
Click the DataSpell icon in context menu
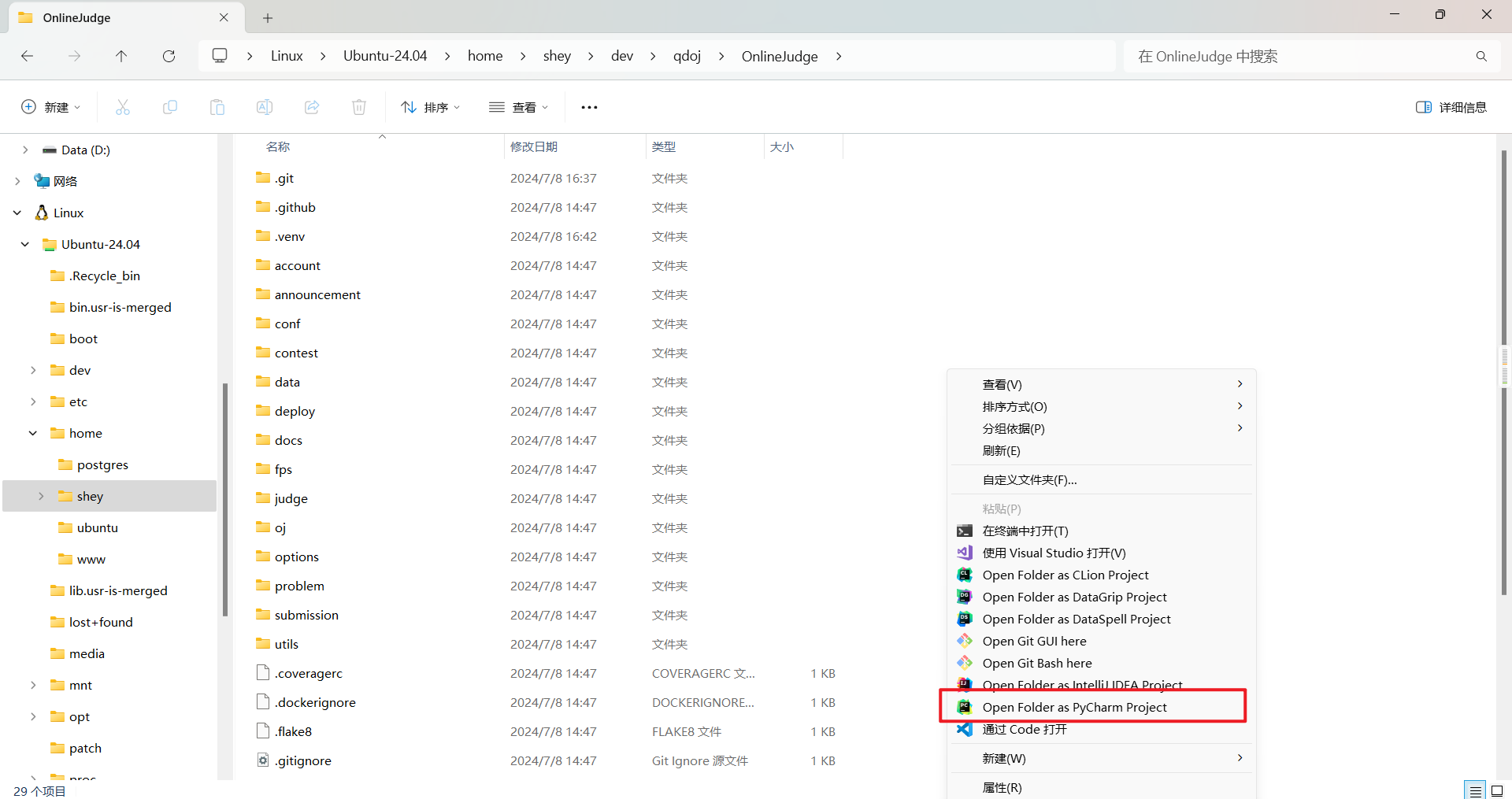(965, 620)
